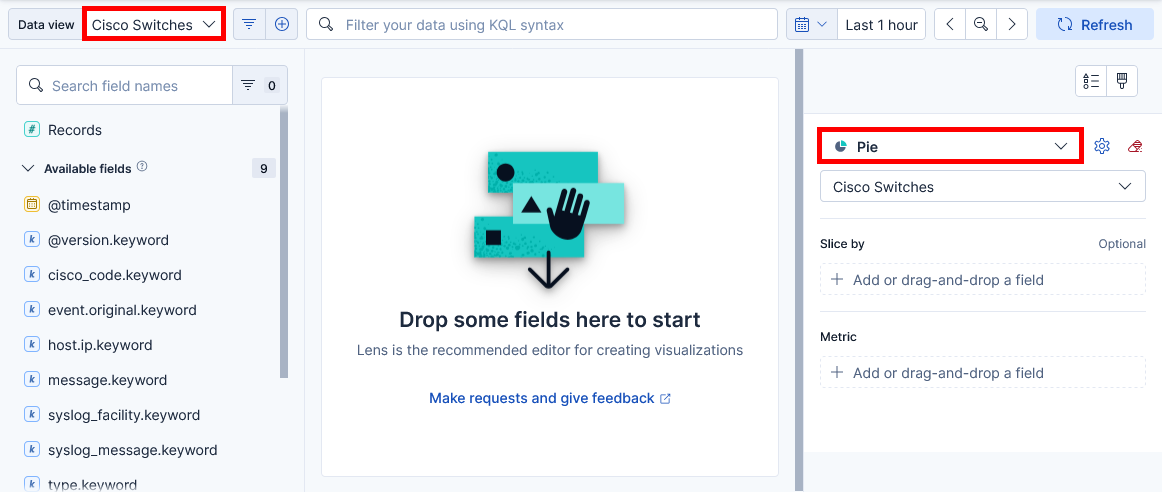Add a field to Slice by
The image size is (1162, 492).
tap(983, 279)
